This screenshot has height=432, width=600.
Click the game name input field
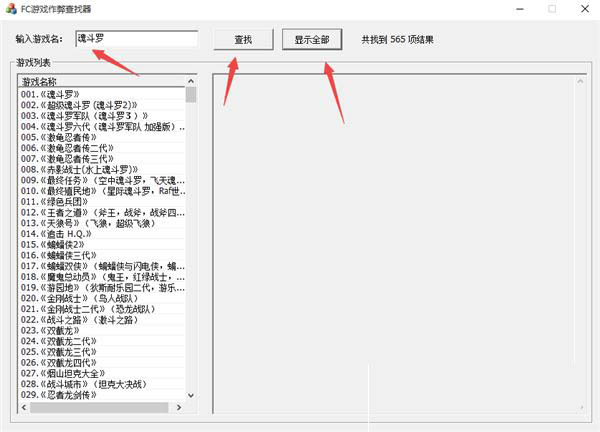[137, 39]
